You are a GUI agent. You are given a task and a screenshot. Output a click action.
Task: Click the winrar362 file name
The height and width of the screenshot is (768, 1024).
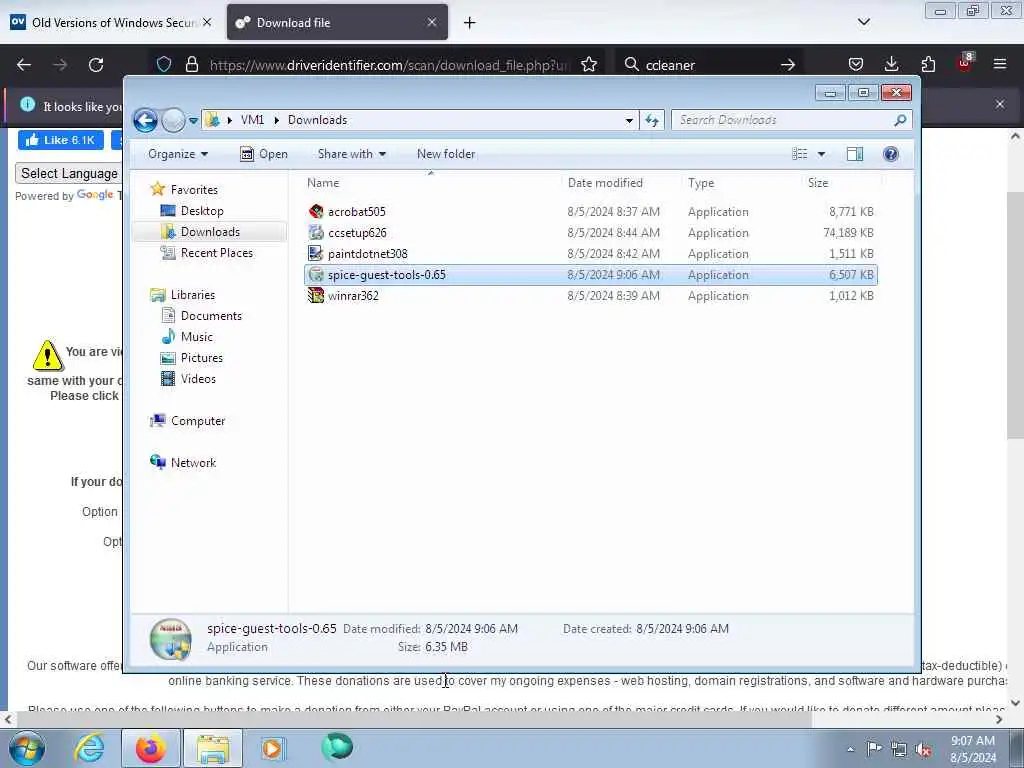pyautogui.click(x=353, y=296)
